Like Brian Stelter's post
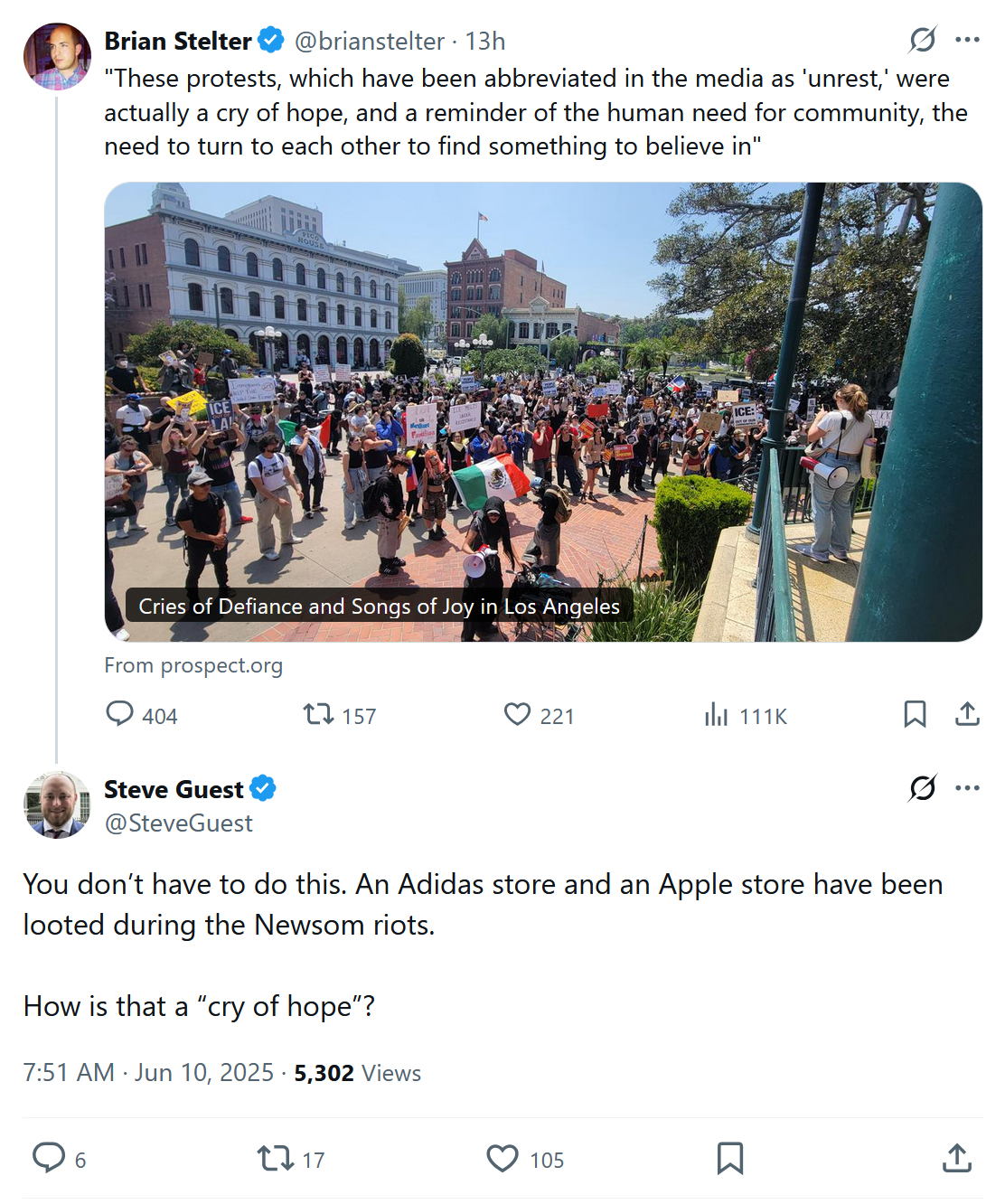Screen dimensions: 1005x1204 coord(517,715)
